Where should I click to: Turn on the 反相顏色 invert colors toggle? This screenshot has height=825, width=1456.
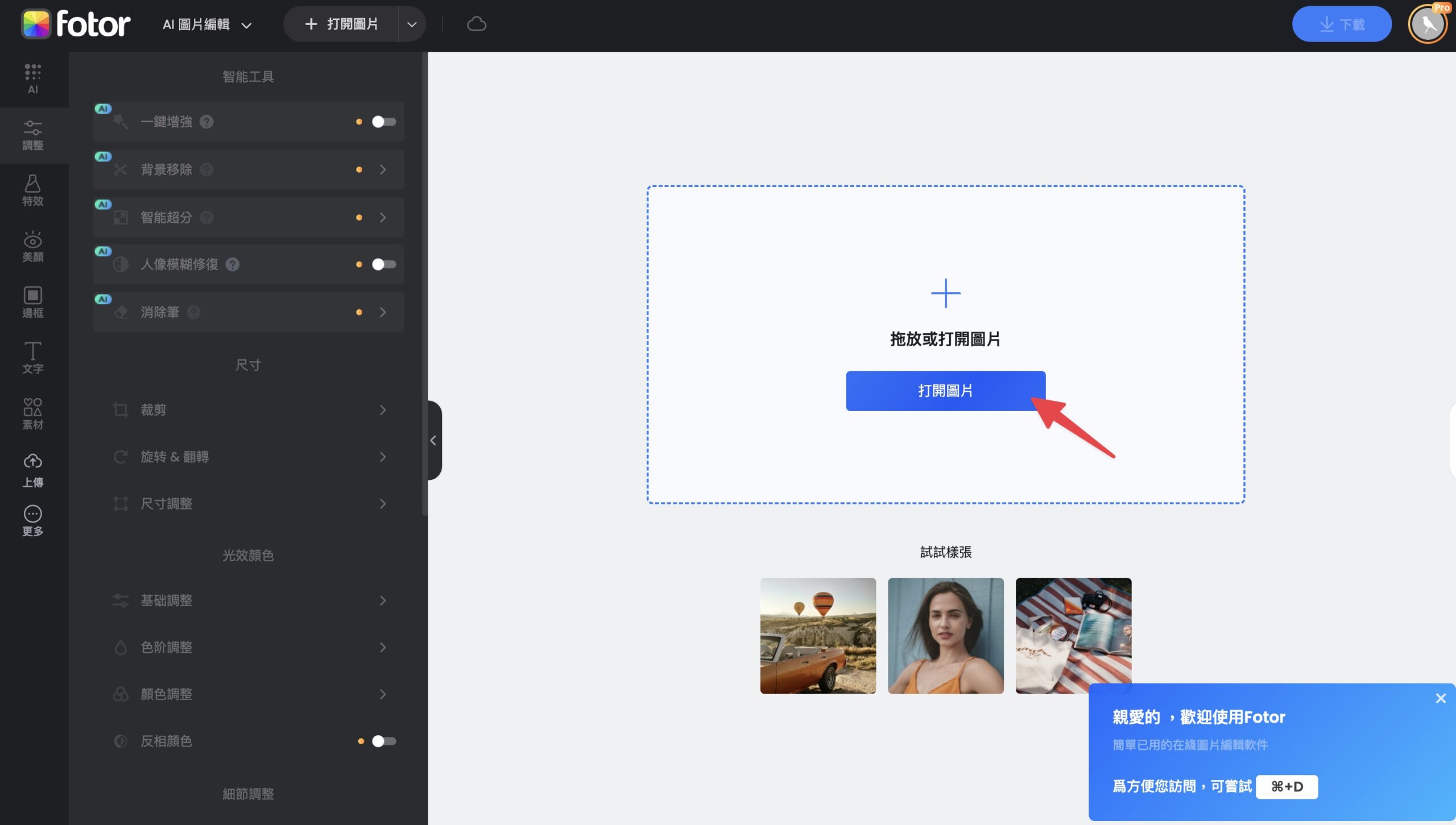(x=383, y=741)
